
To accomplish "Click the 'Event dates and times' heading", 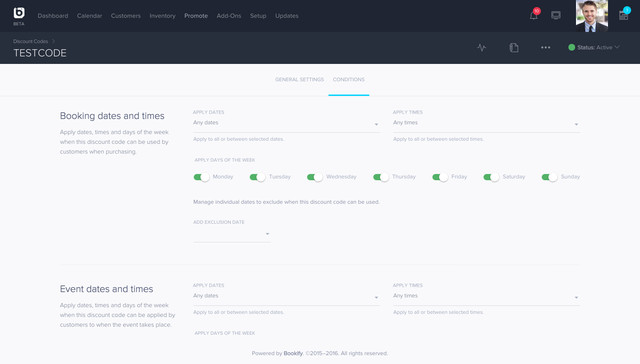I will click(107, 289).
